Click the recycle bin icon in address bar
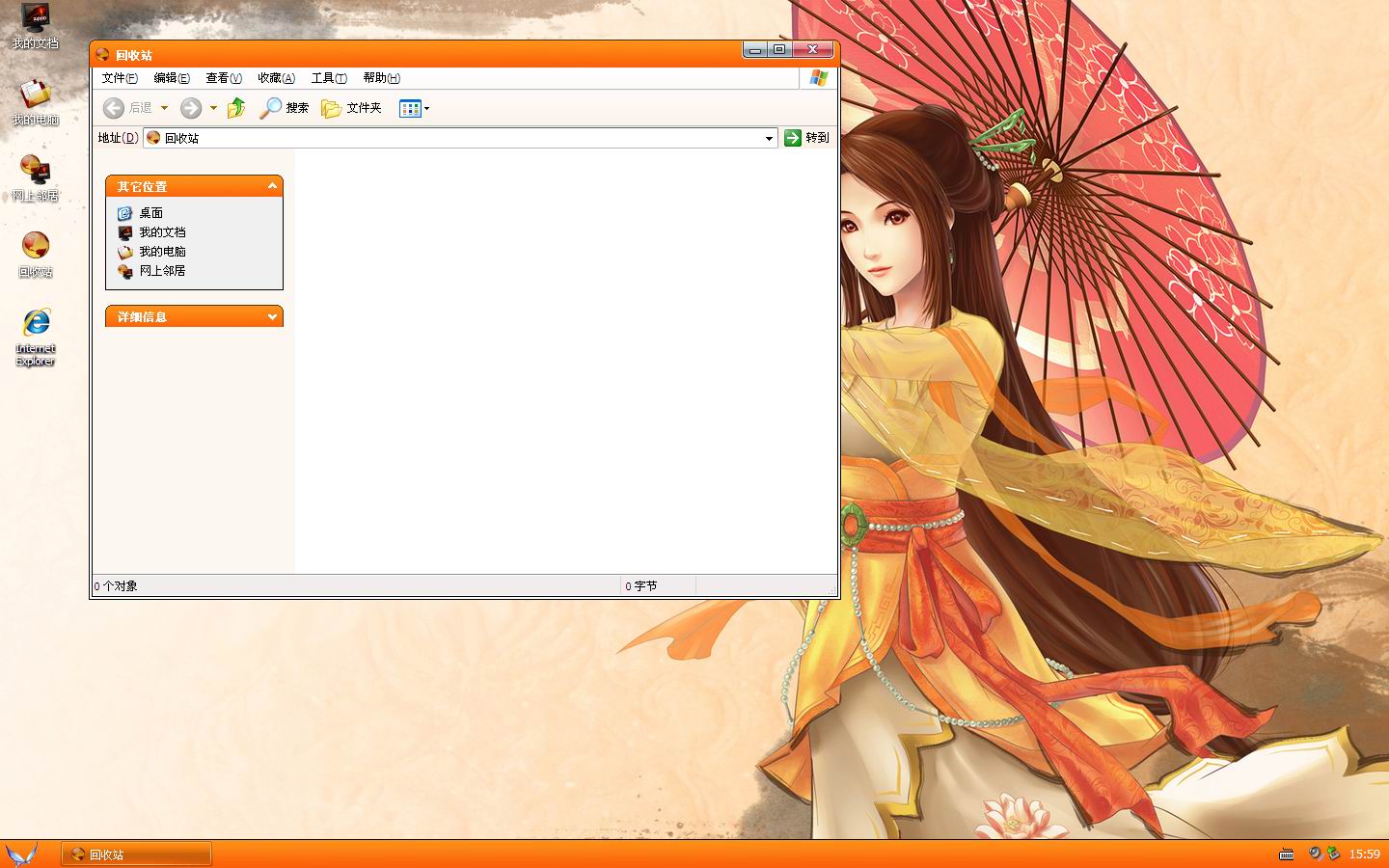This screenshot has height=868, width=1389. 153,138
